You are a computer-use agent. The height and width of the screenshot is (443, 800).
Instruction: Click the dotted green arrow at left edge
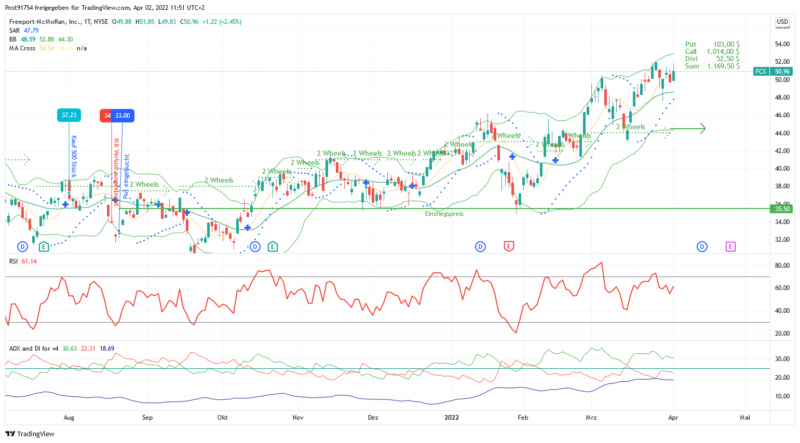pyautogui.click(x=16, y=160)
